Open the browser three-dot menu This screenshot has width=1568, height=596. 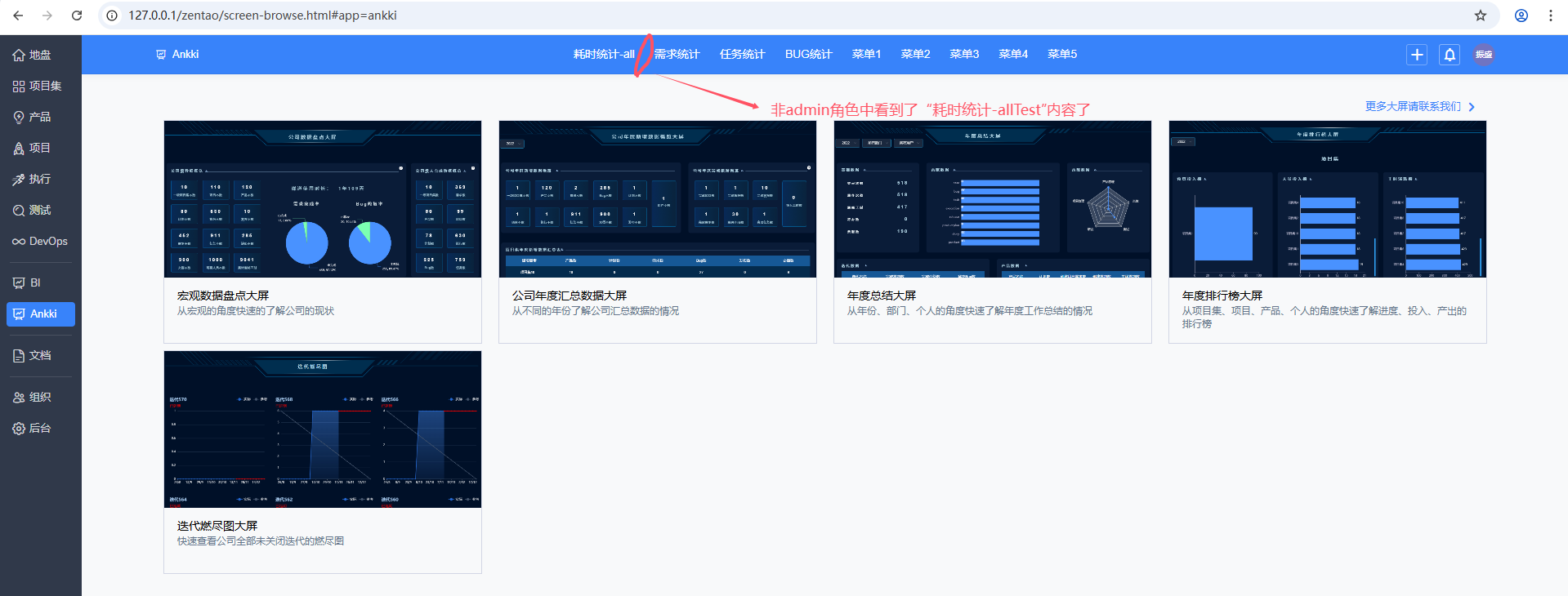coord(1551,16)
